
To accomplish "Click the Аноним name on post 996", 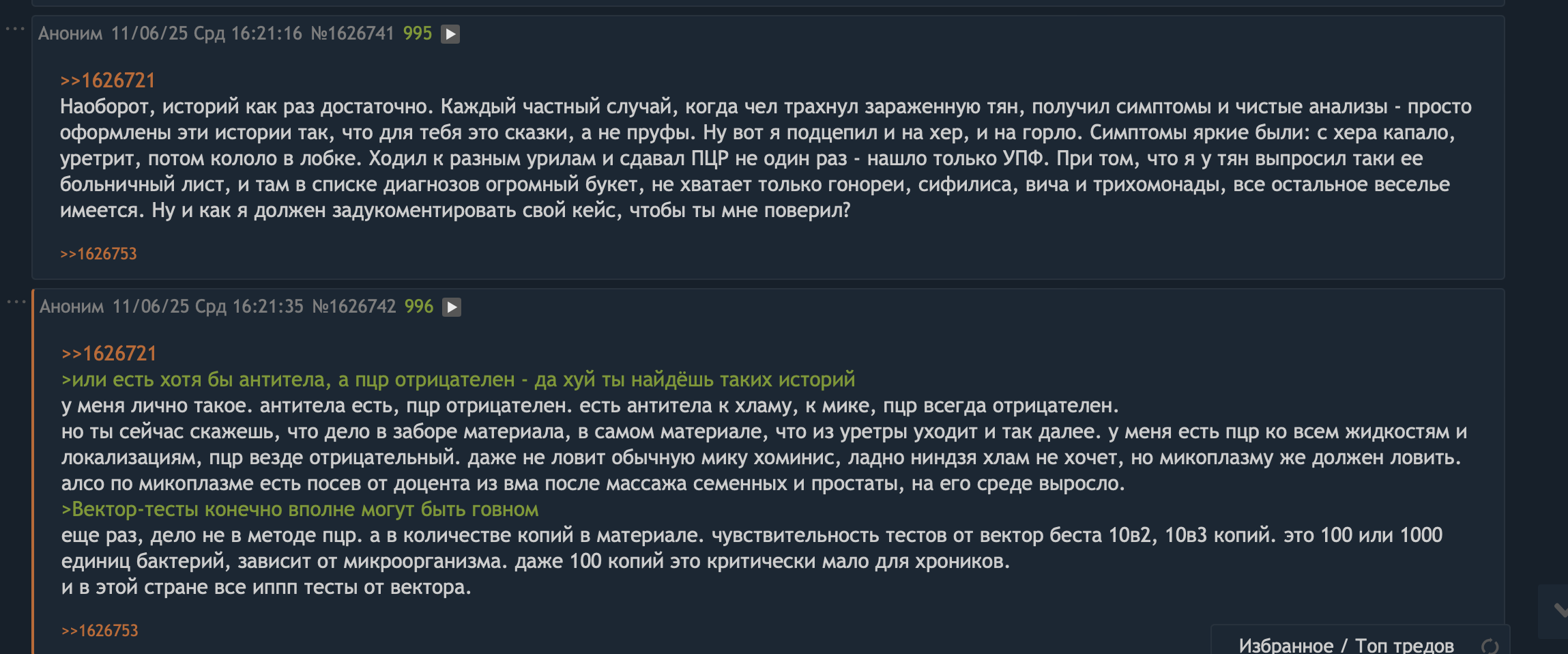I will 72,307.
